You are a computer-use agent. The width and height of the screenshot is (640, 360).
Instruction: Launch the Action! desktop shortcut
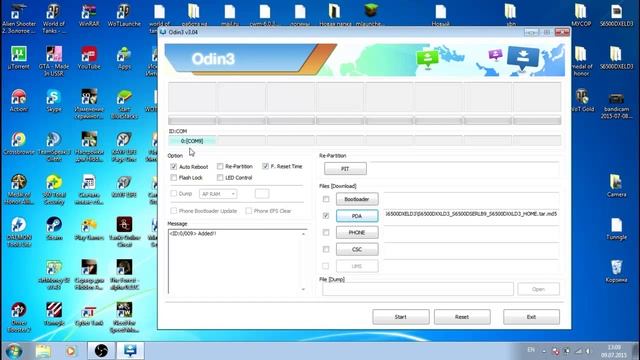18,101
